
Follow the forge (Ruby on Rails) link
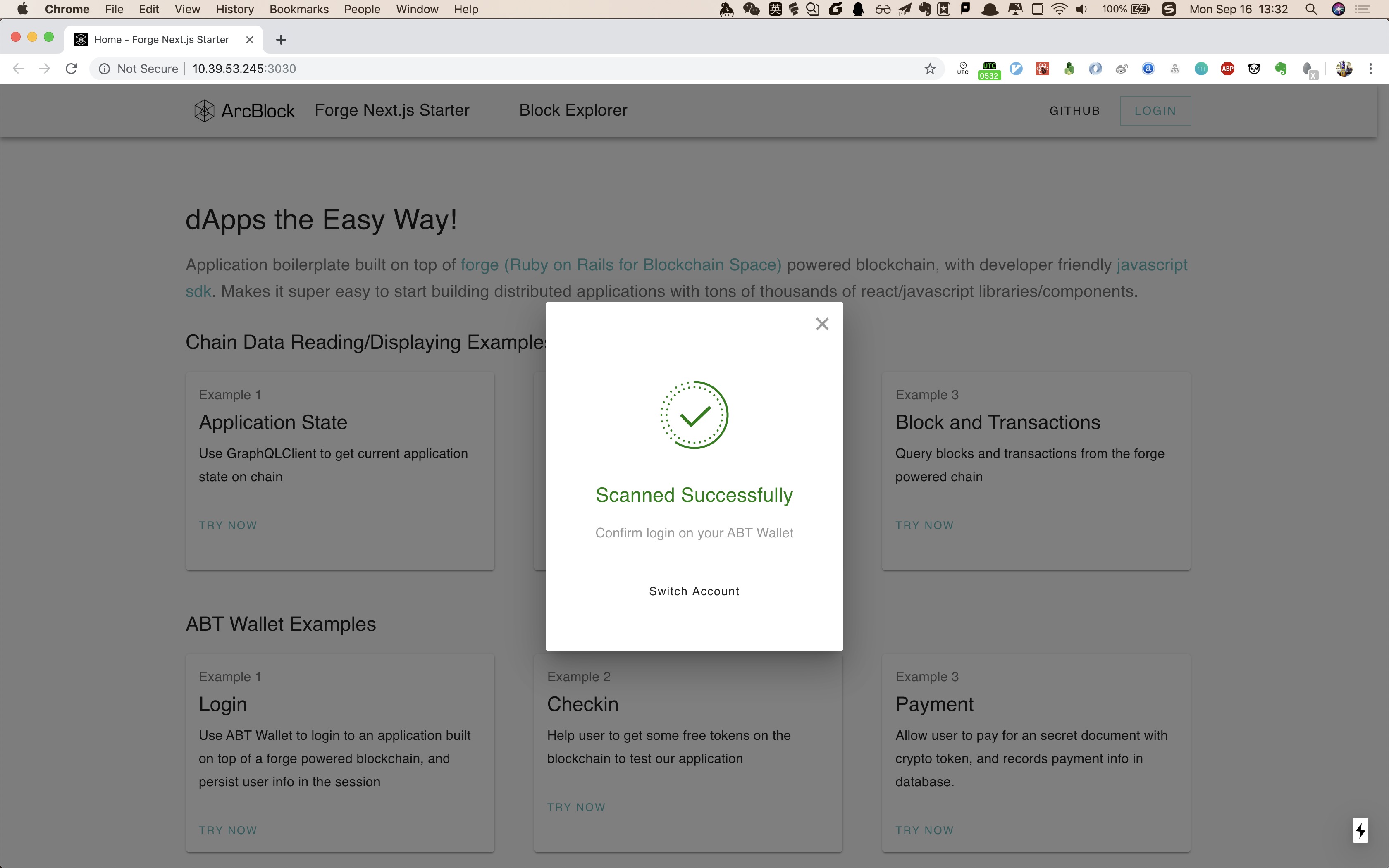[x=621, y=265]
